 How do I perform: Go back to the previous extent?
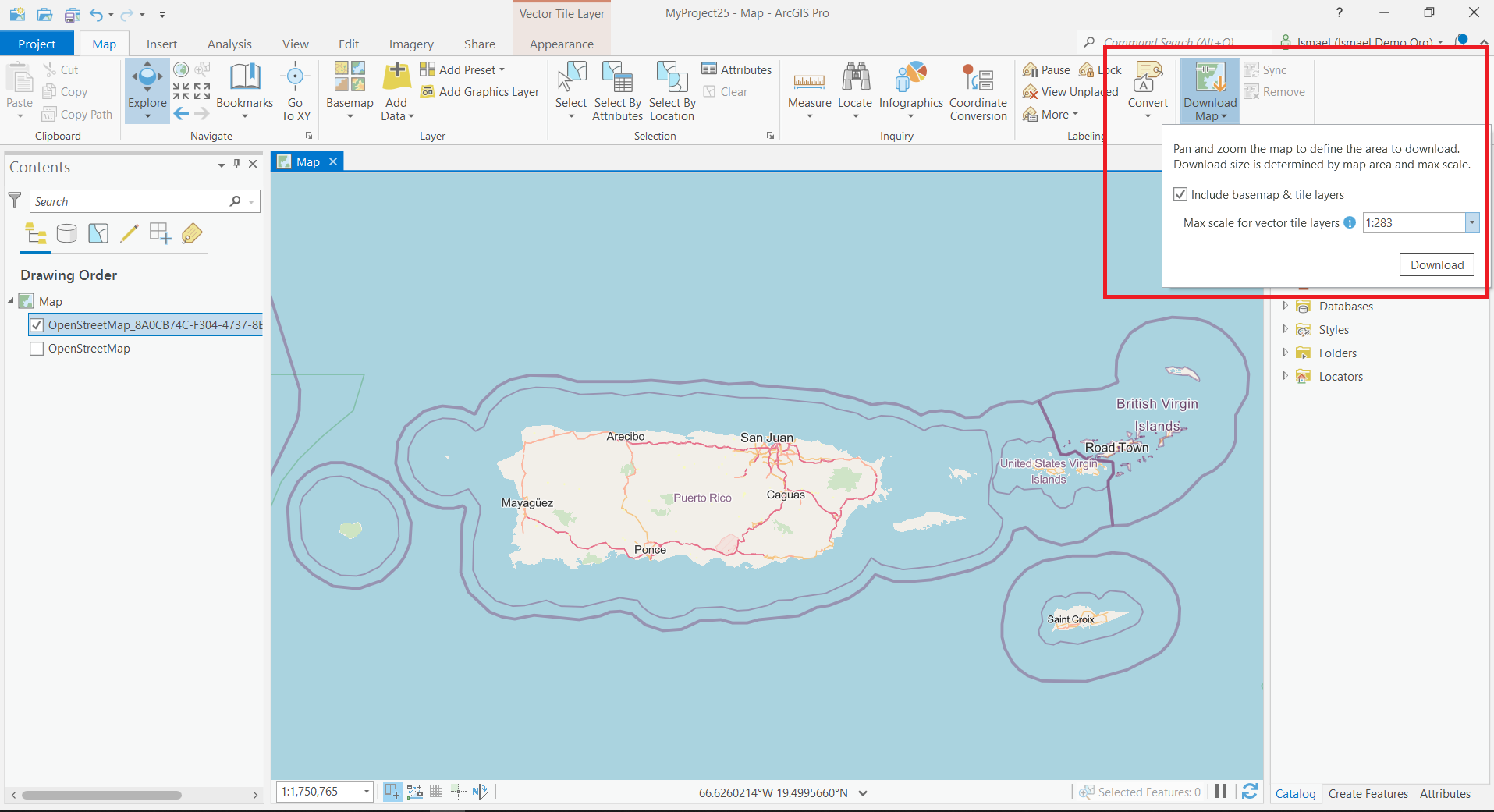click(x=181, y=114)
